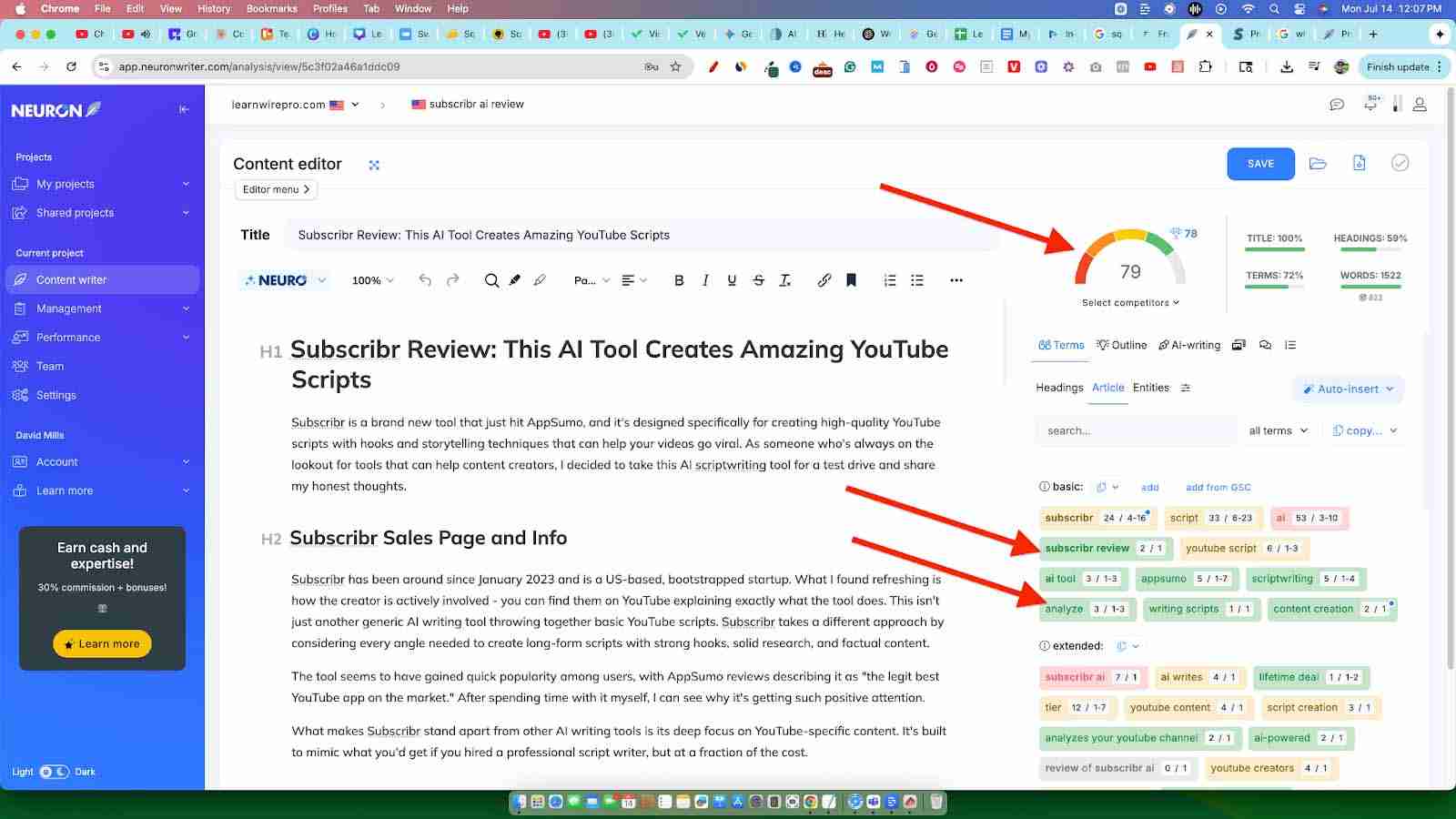Click the ordered list icon beside the comments icon
The width and height of the screenshot is (1456, 819).
(x=1289, y=345)
